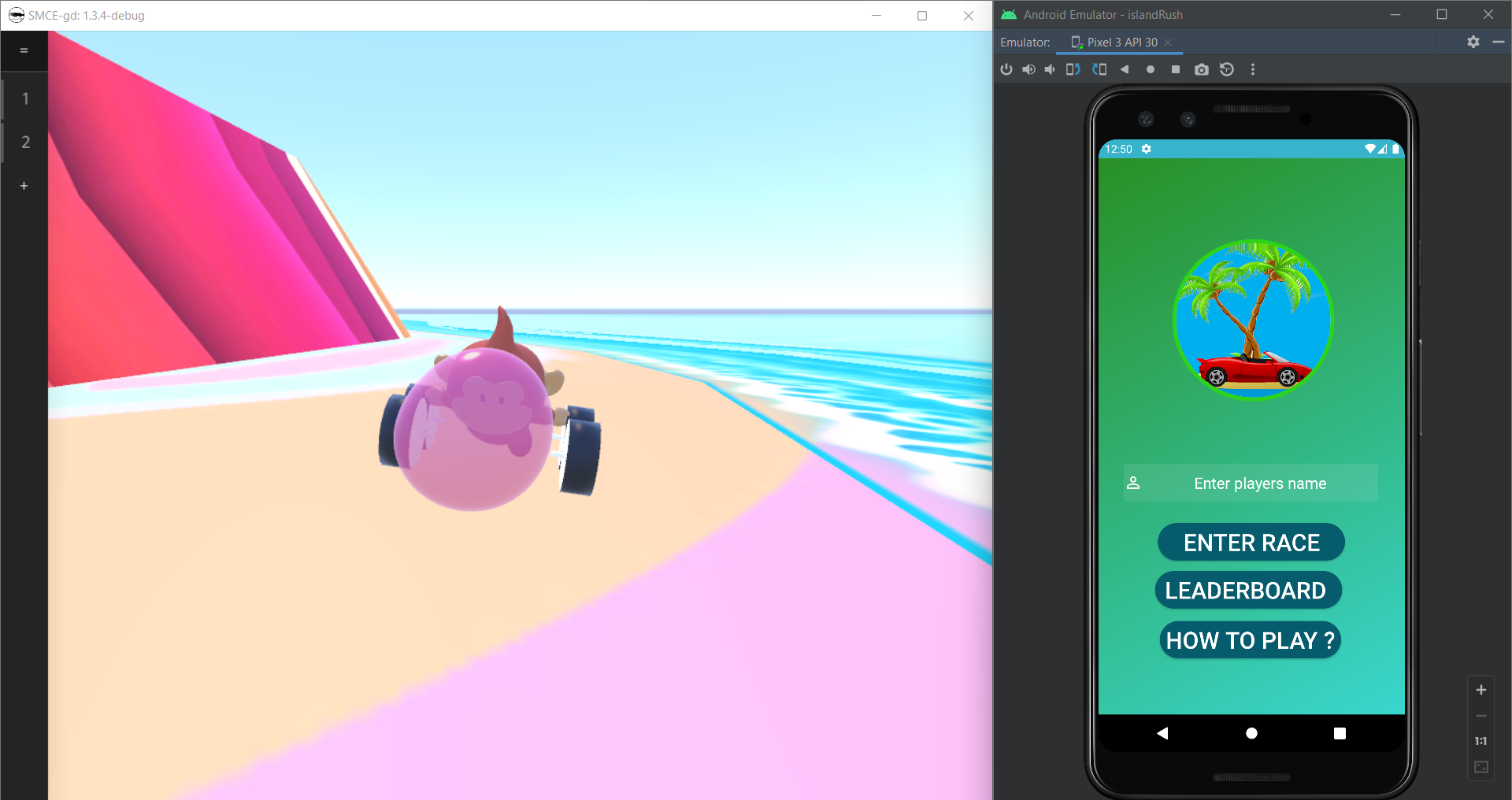Minimize the Android Emulator window

(1395, 14)
